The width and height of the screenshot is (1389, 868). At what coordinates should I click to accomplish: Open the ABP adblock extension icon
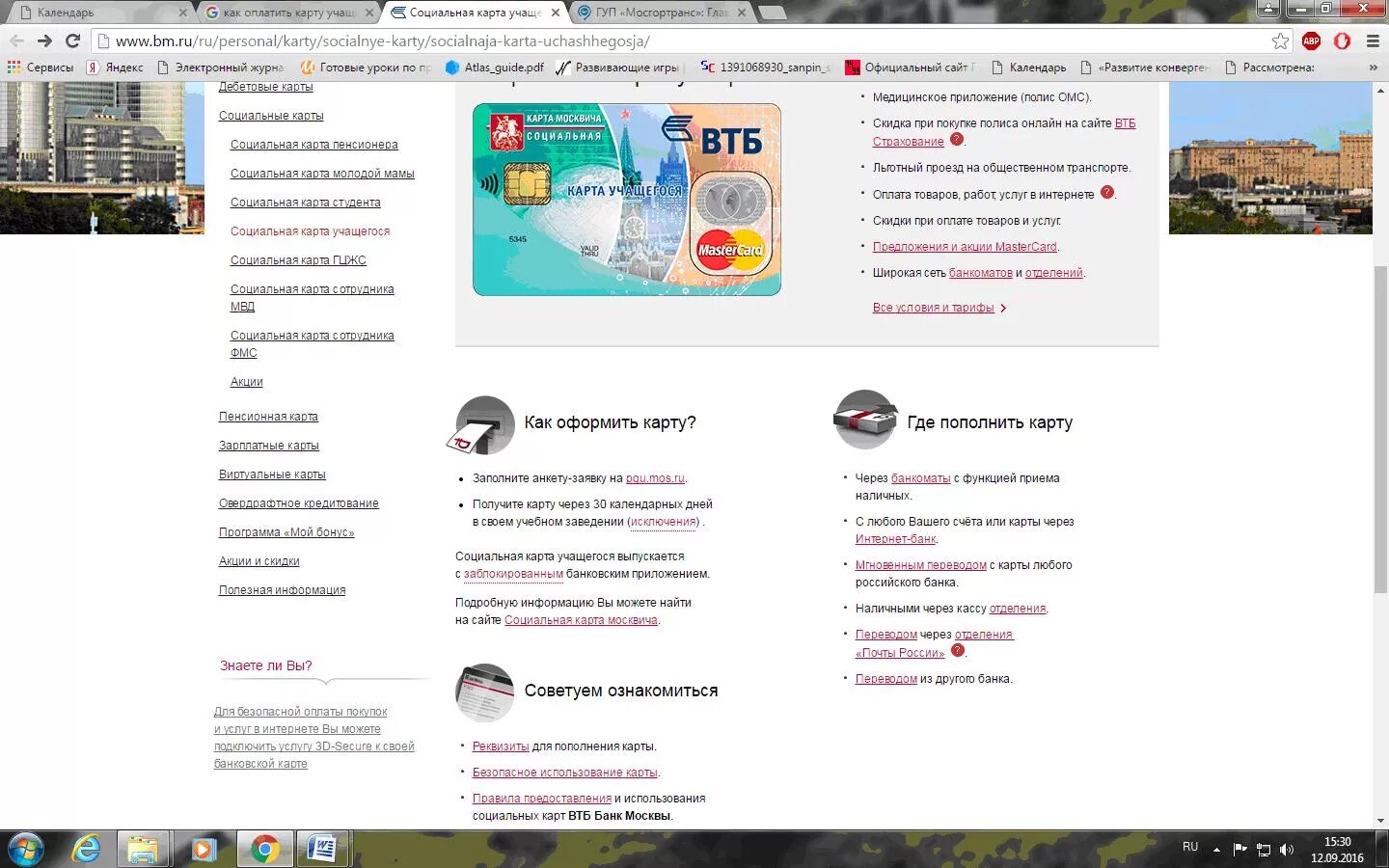click(1311, 41)
